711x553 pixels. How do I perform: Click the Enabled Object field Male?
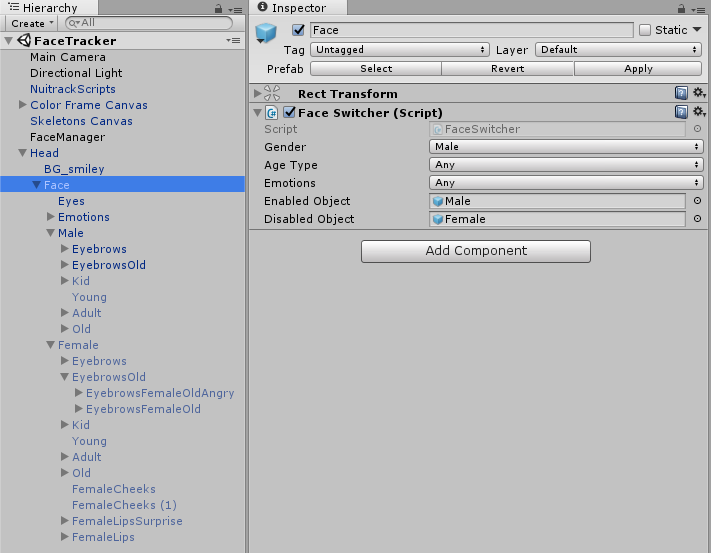(557, 201)
